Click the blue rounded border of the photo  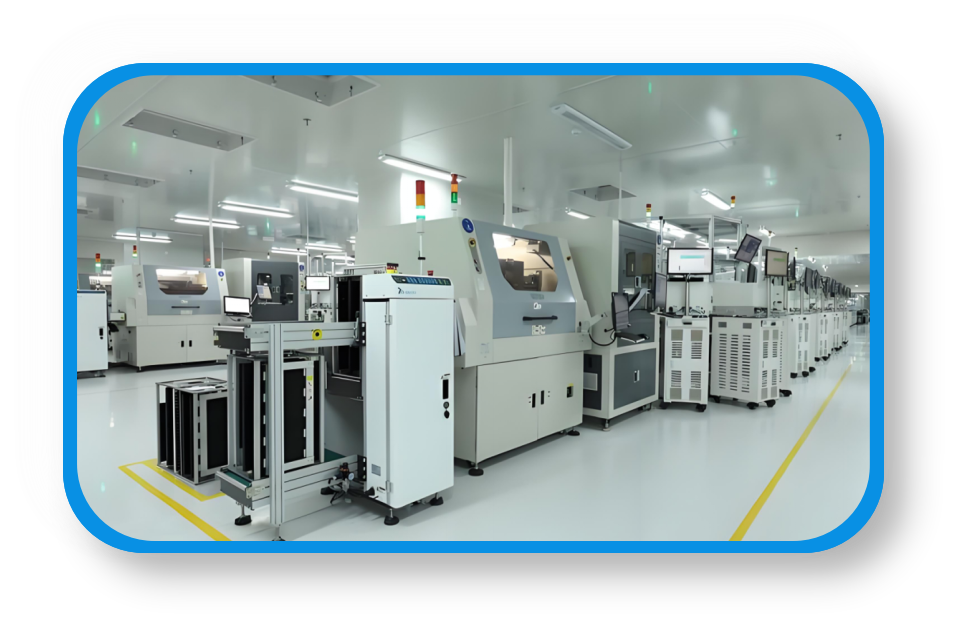pyautogui.click(x=70, y=300)
